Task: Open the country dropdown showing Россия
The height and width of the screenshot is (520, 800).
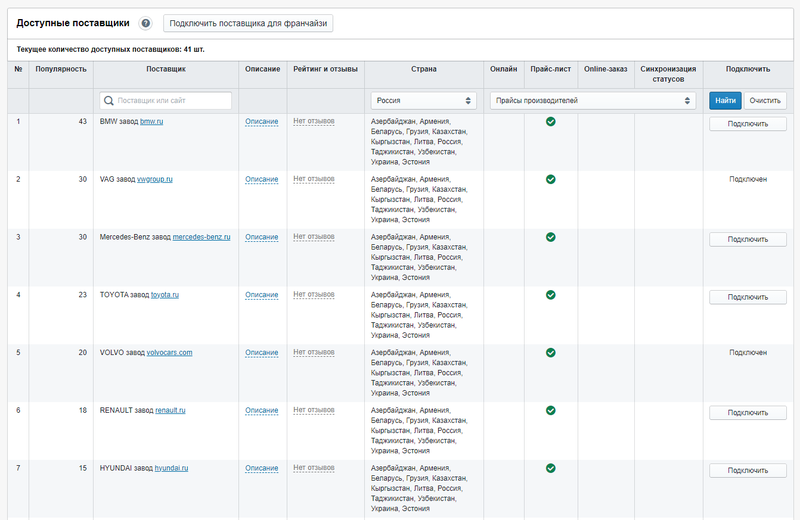Action: [x=423, y=100]
